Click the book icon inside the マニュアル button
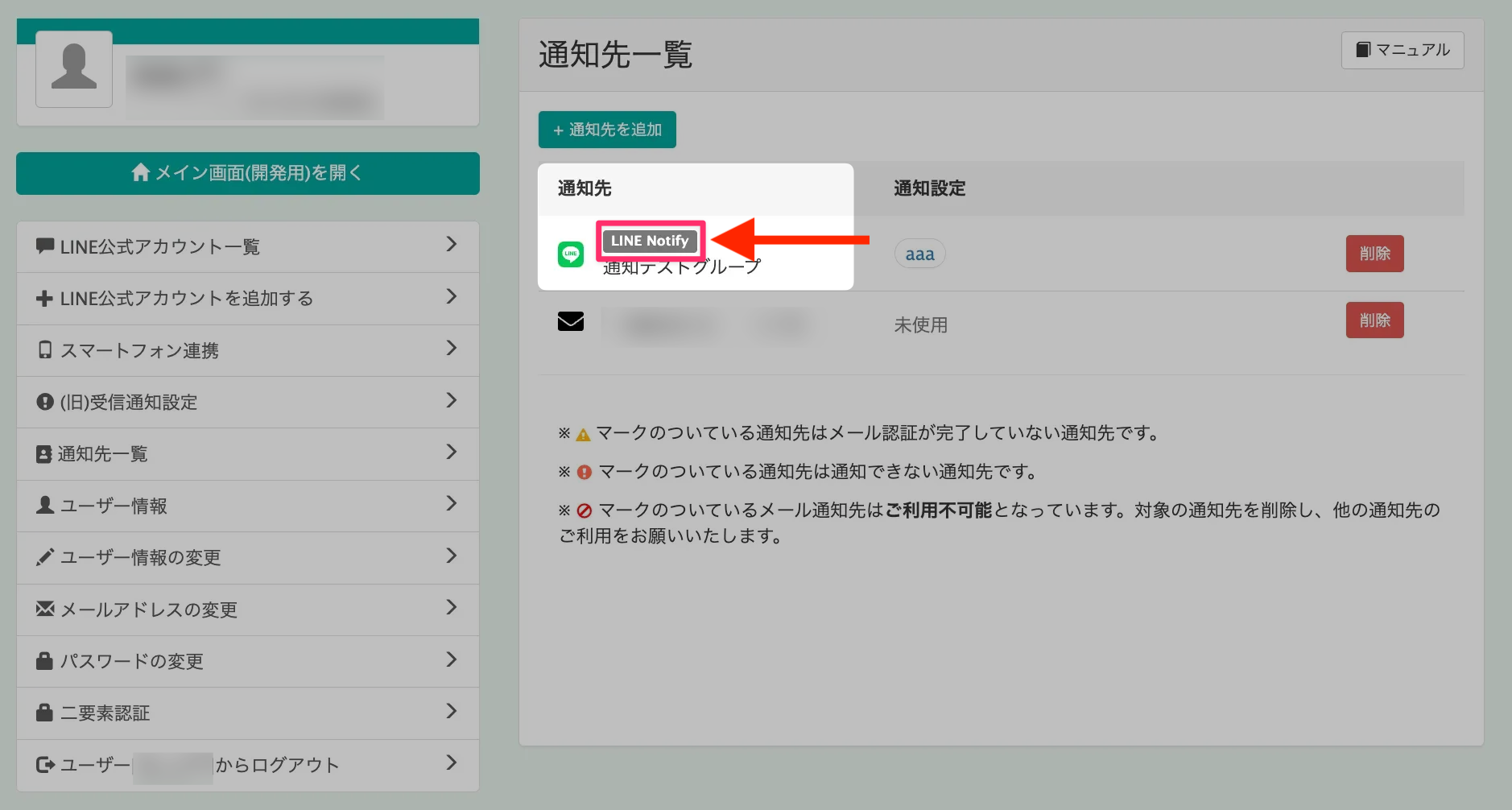This screenshot has width=1512, height=810. pyautogui.click(x=1362, y=50)
